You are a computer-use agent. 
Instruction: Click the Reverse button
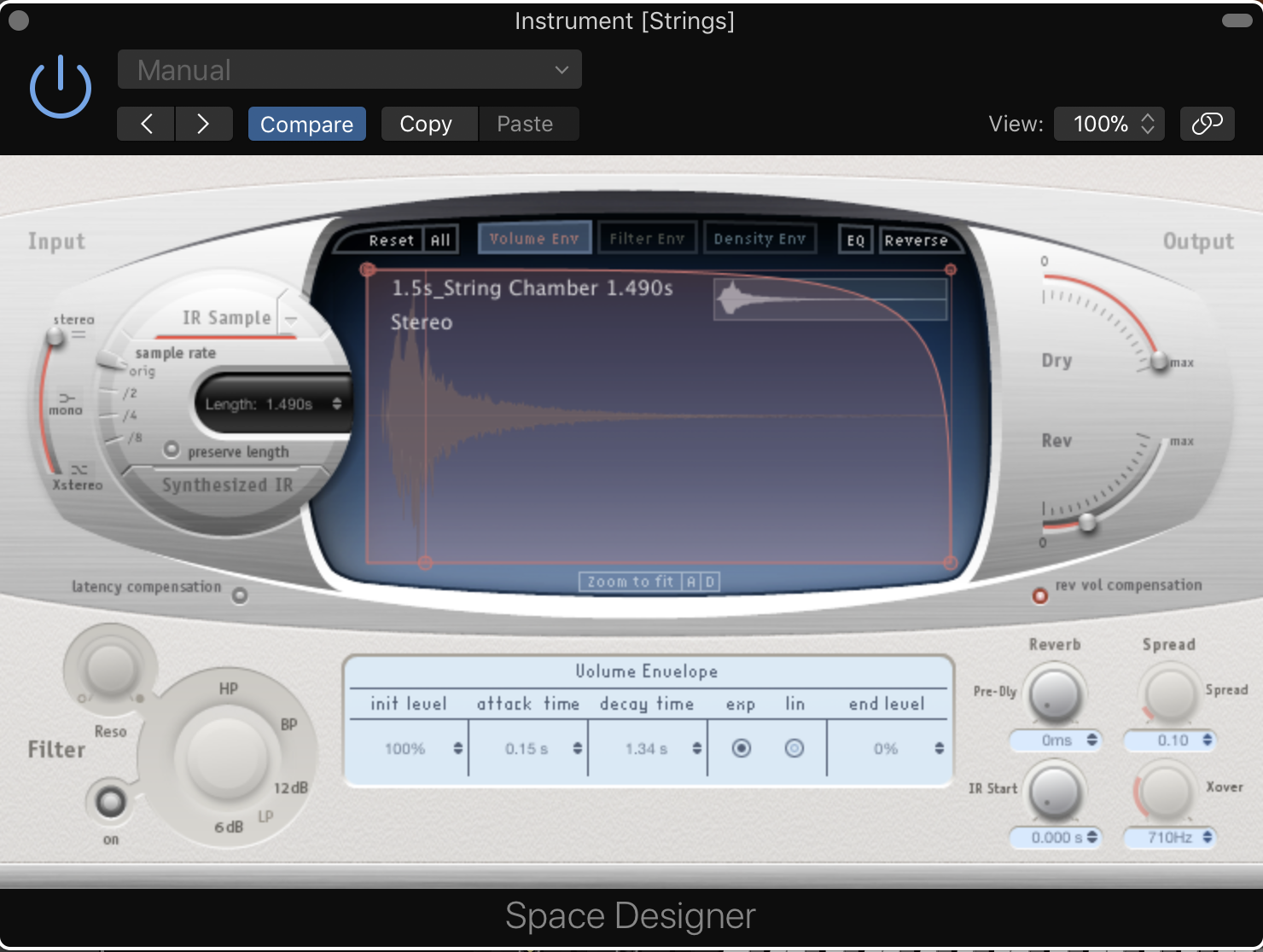point(916,241)
